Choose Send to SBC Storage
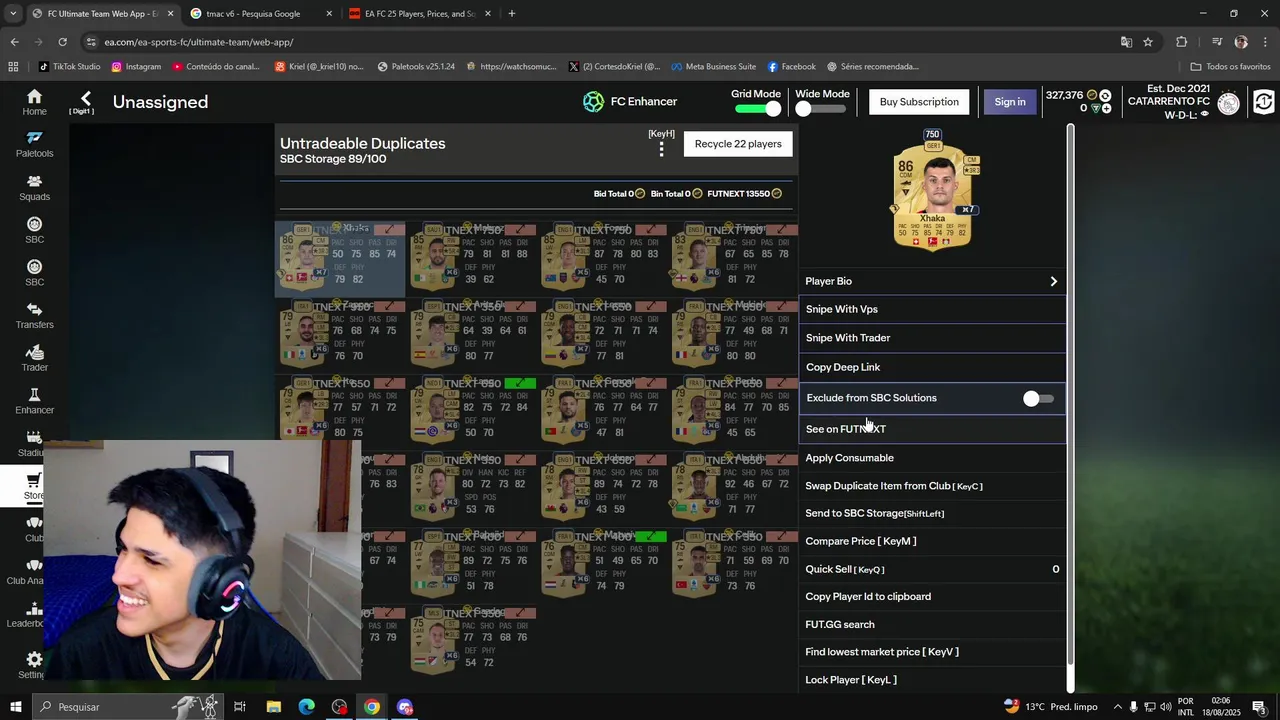The height and width of the screenshot is (720, 1280). (932, 513)
